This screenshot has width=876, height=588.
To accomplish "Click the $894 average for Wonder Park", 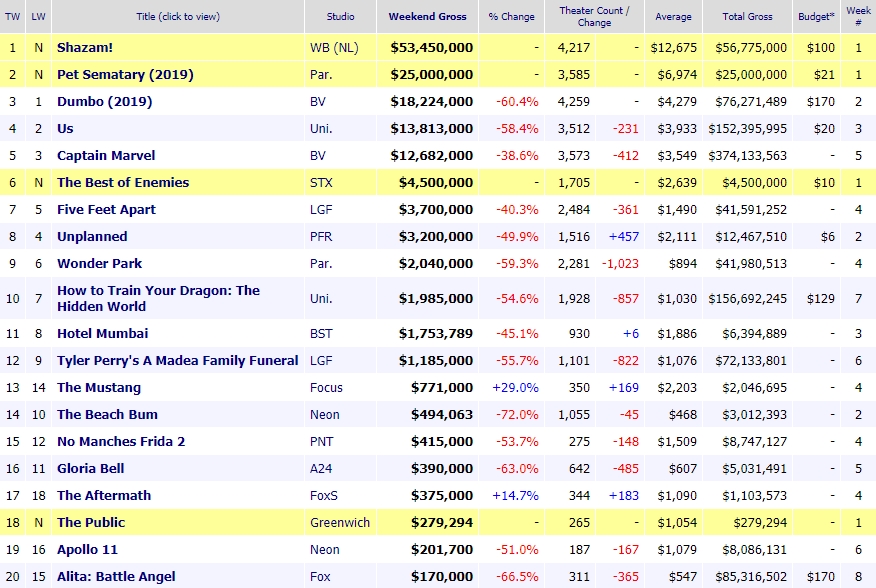I will pyautogui.click(x=683, y=263).
